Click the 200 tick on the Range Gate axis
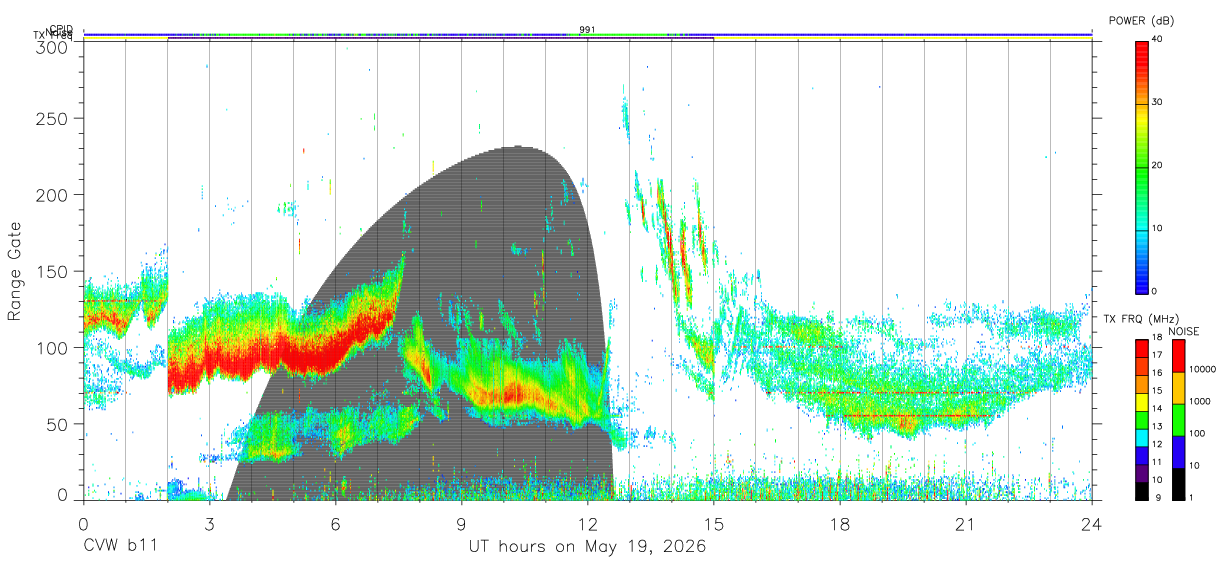The image size is (1228, 567). (52, 195)
